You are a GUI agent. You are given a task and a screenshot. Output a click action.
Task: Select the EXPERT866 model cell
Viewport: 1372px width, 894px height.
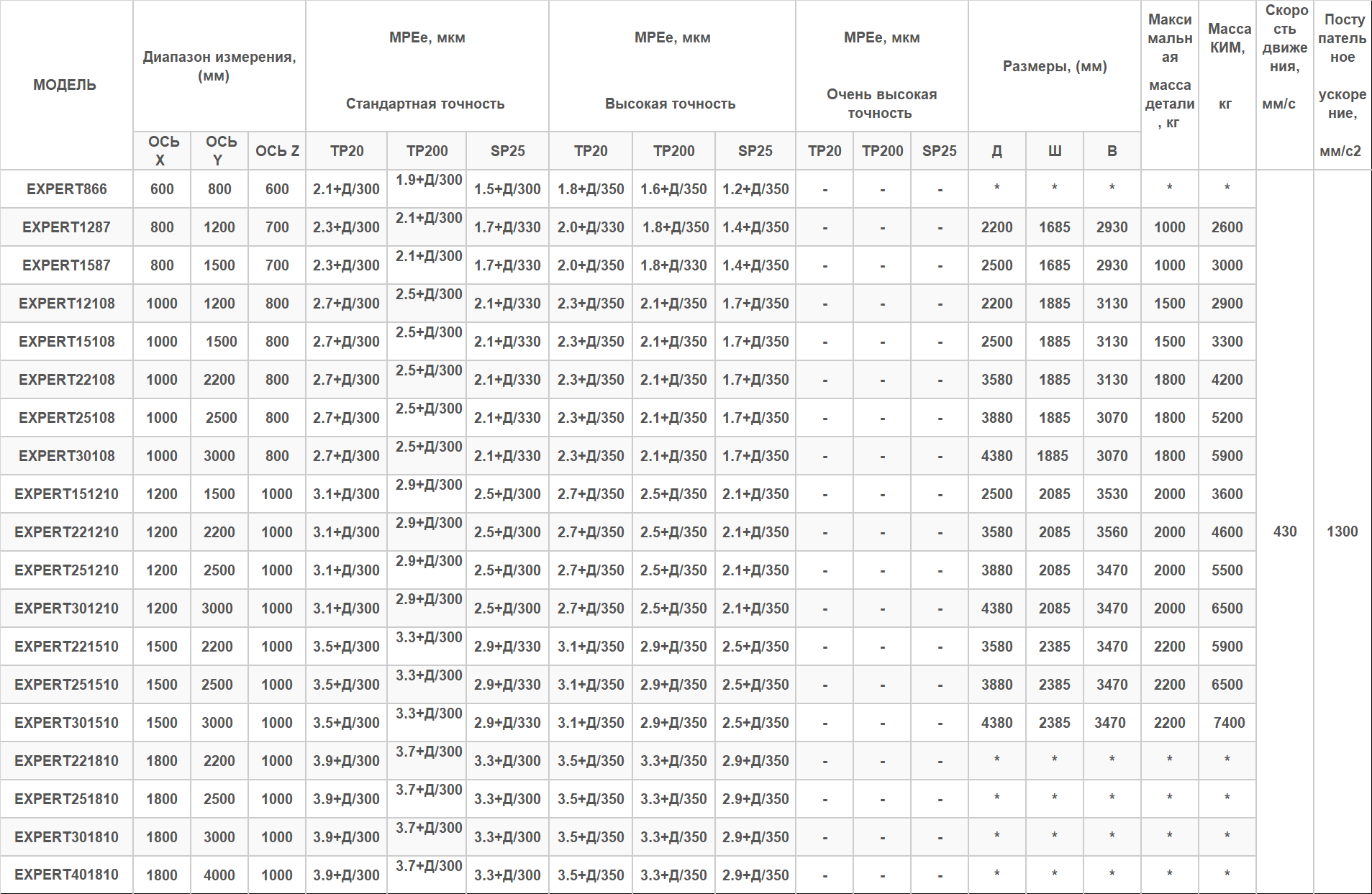click(66, 189)
